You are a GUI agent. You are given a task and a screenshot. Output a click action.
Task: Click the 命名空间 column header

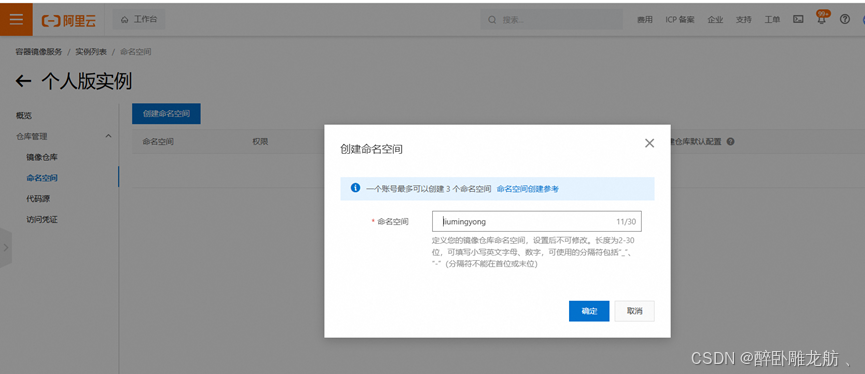[x=158, y=142]
